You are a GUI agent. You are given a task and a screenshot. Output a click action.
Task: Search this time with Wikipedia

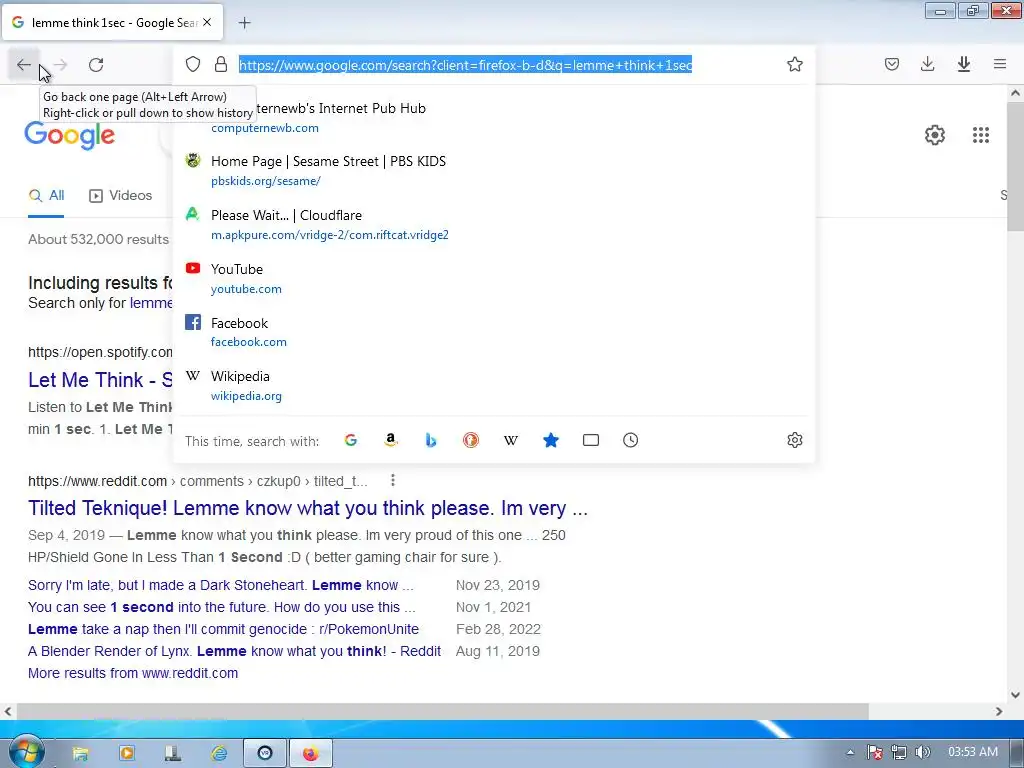511,440
